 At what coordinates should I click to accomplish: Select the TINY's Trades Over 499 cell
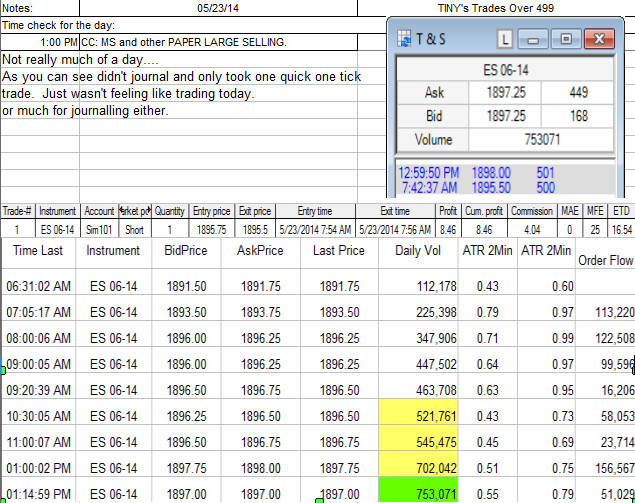point(496,8)
